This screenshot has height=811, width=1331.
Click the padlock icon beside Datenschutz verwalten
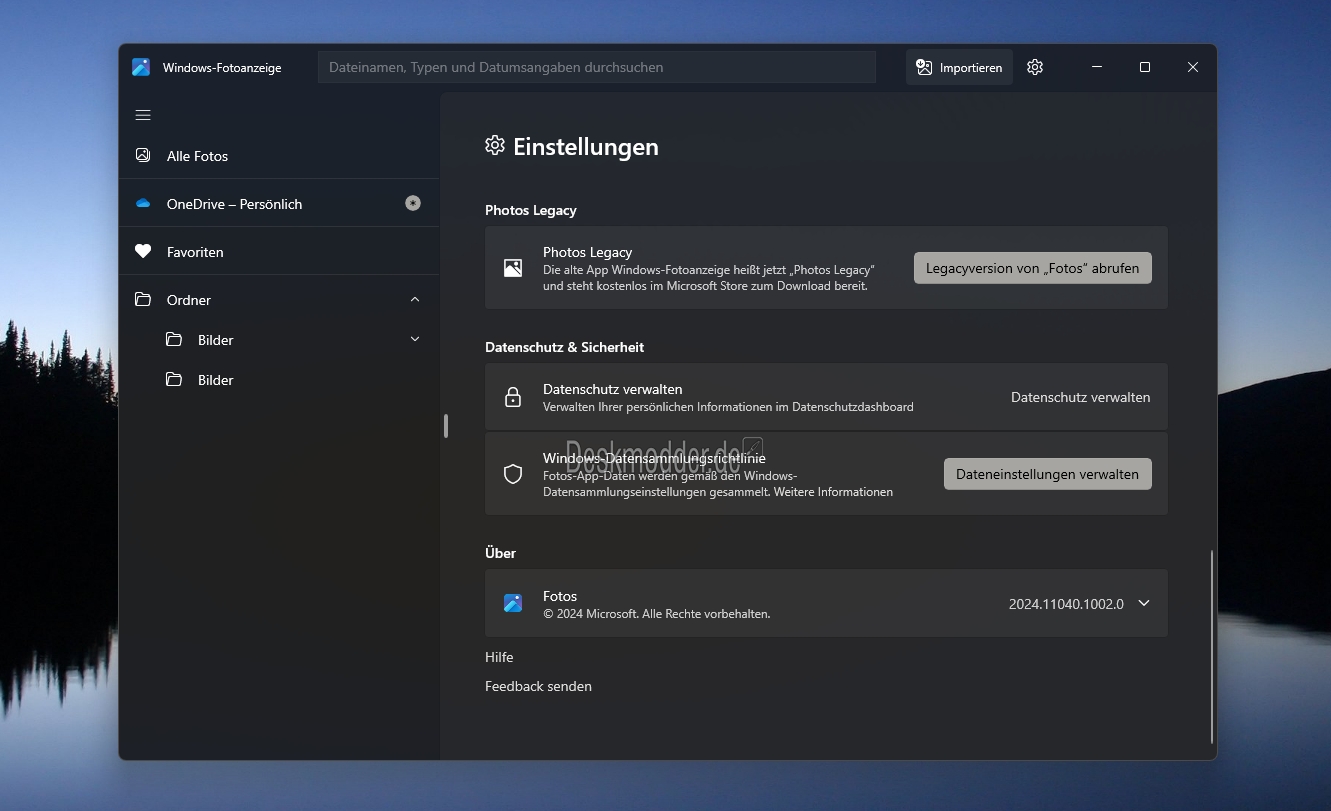(513, 397)
